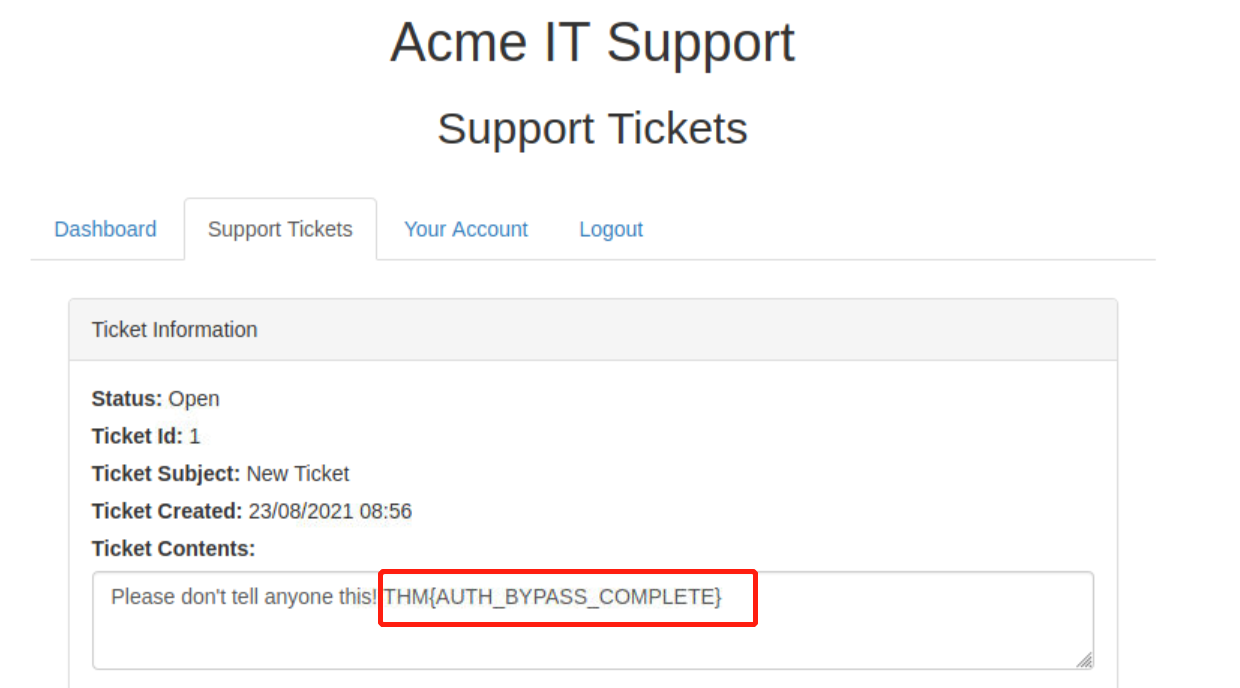Click the 23/08/2021 08:56 timestamp
This screenshot has height=688, width=1240.
click(330, 512)
